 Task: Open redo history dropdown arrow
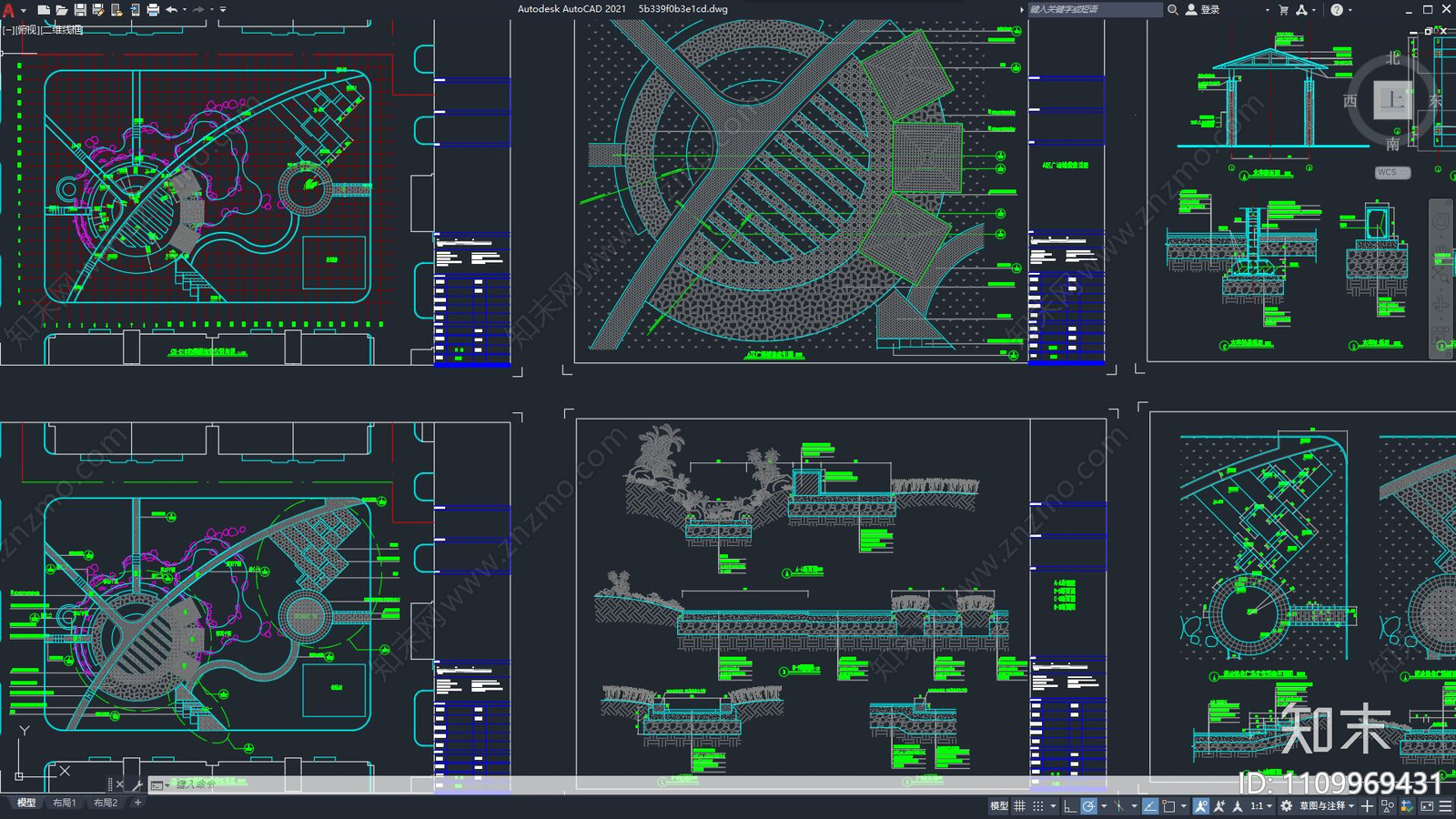(212, 10)
